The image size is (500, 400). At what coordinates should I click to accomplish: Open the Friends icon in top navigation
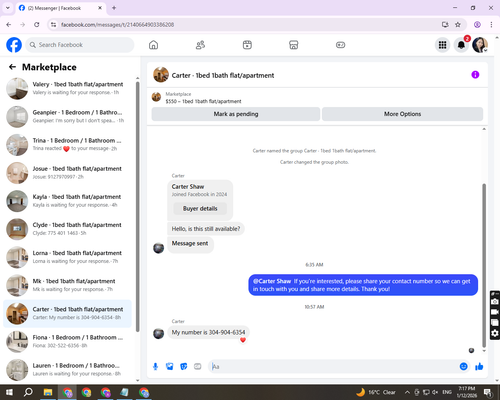200,45
